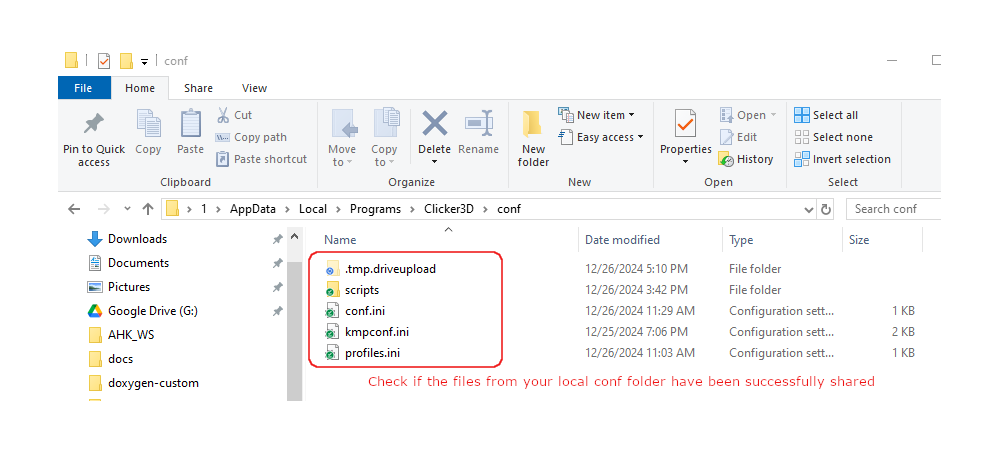Click the Paste clipboard icon
The width and height of the screenshot is (1000, 450).
point(190,124)
